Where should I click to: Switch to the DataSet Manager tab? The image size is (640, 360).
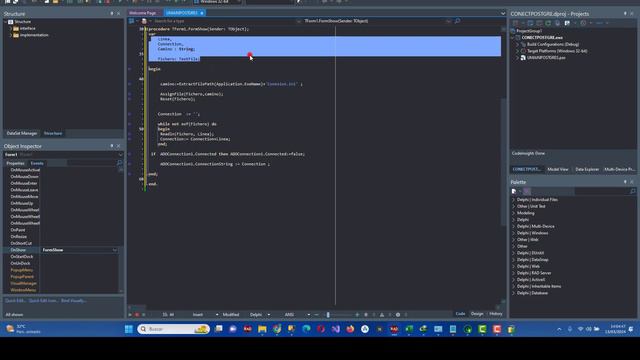click(22, 133)
